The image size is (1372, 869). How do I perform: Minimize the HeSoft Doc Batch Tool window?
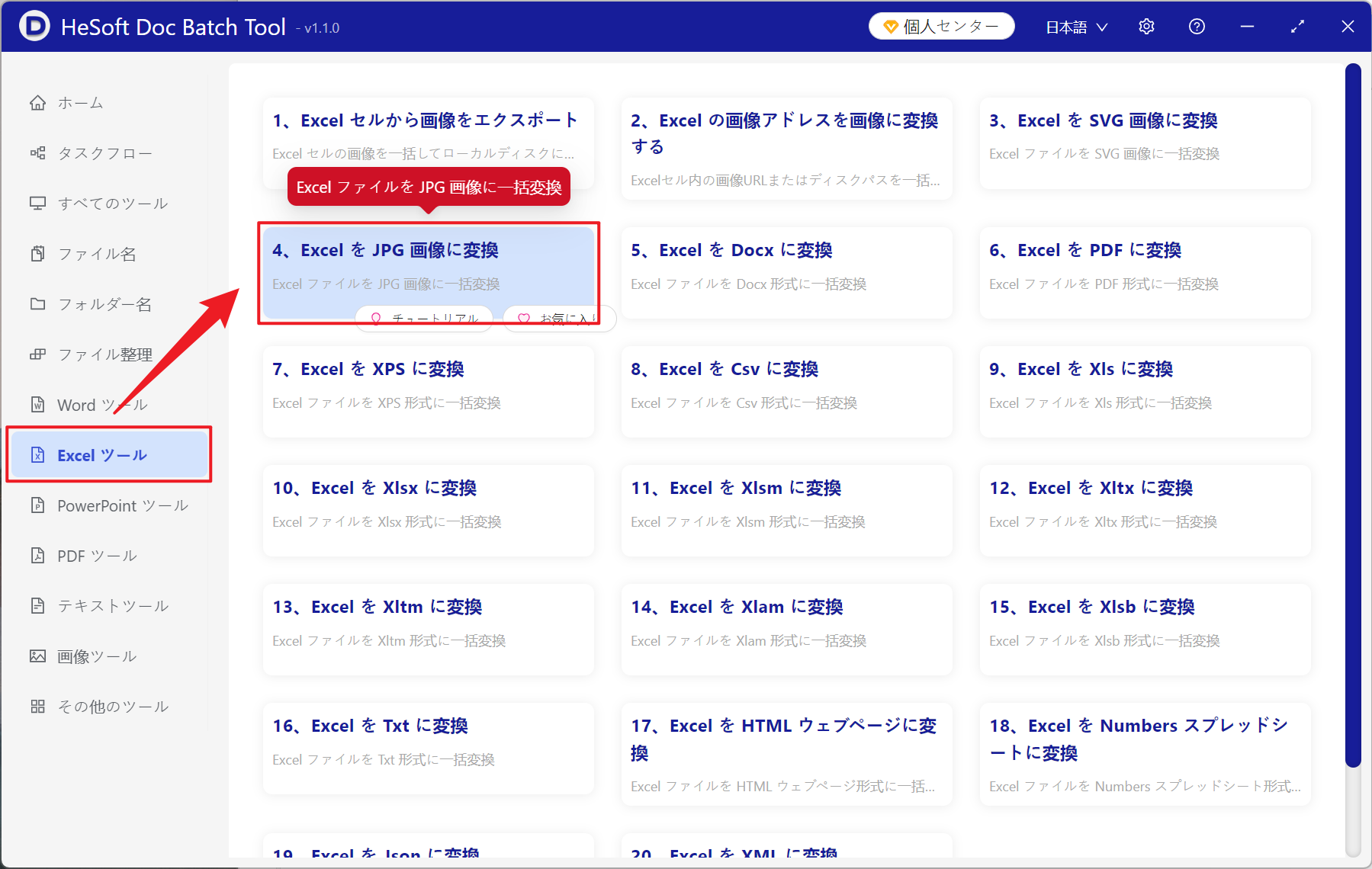[1247, 27]
